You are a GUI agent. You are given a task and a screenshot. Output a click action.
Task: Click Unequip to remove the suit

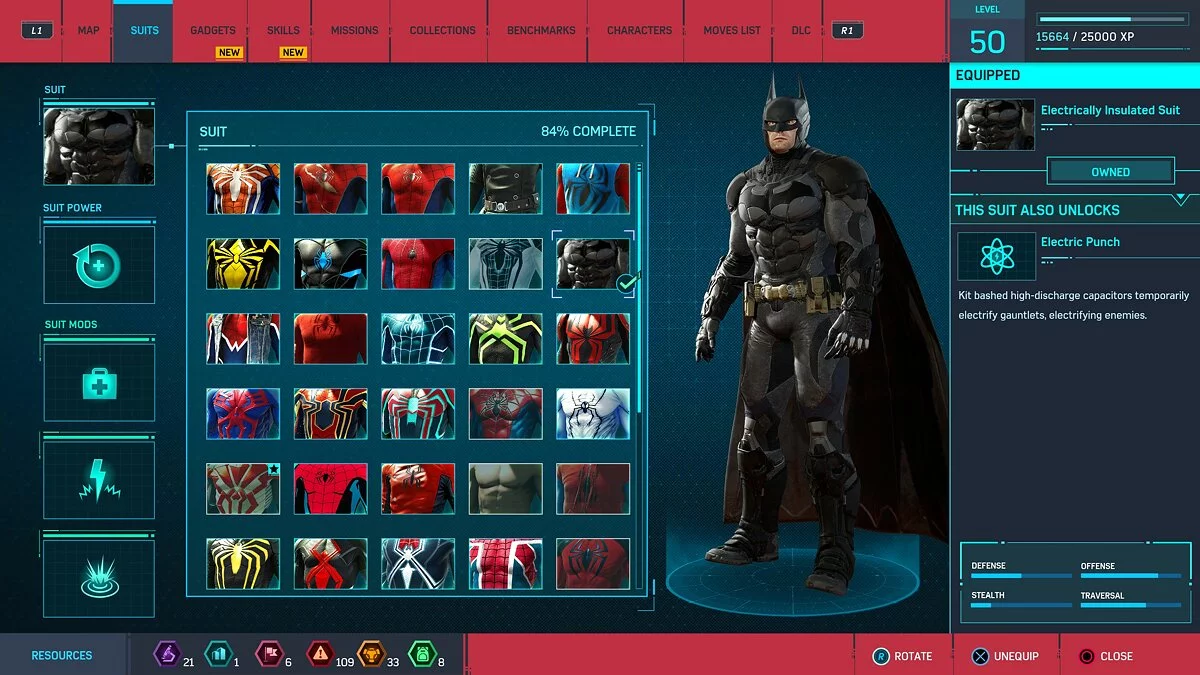point(1004,656)
